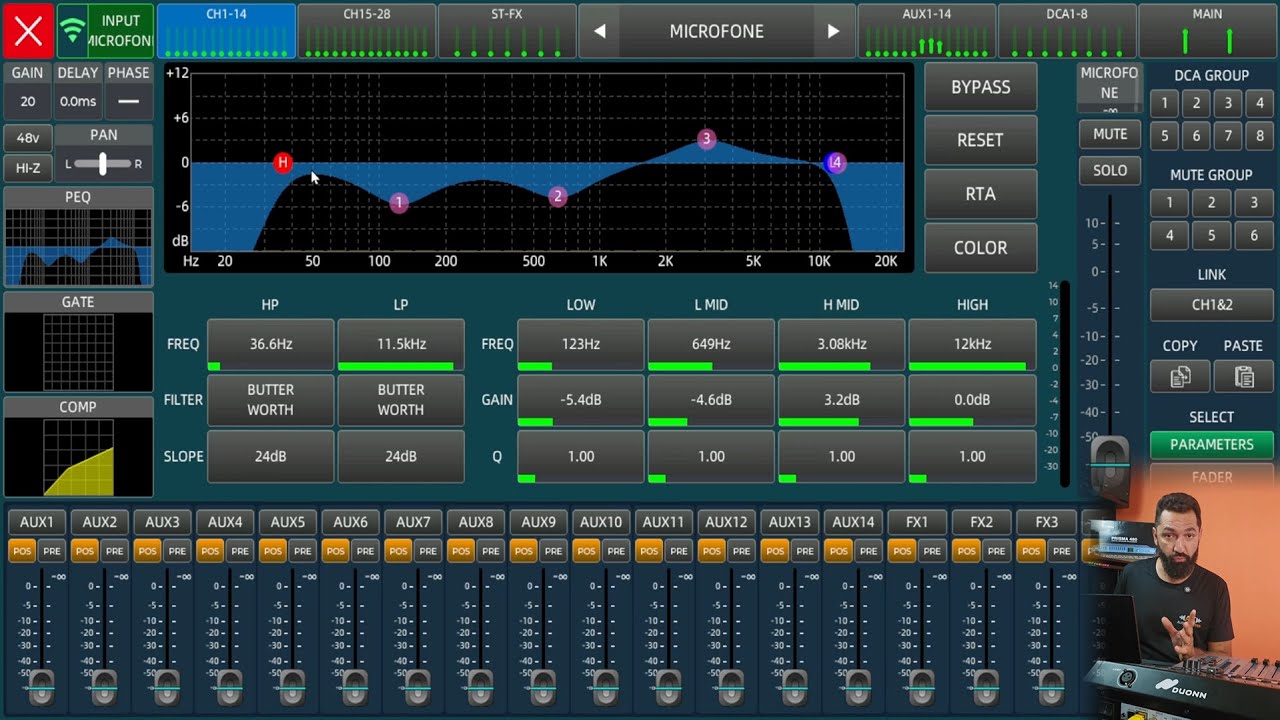Select the AUX1 send label

point(37,522)
